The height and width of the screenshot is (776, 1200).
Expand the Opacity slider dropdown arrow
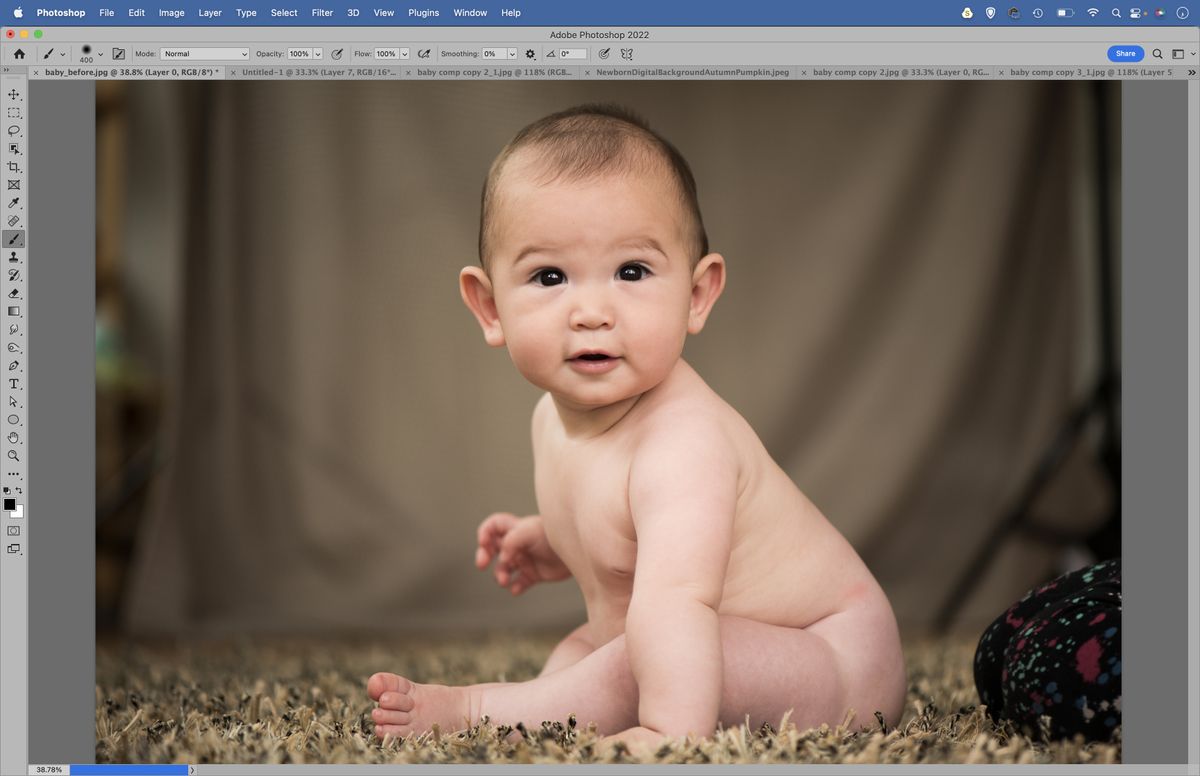coord(318,54)
